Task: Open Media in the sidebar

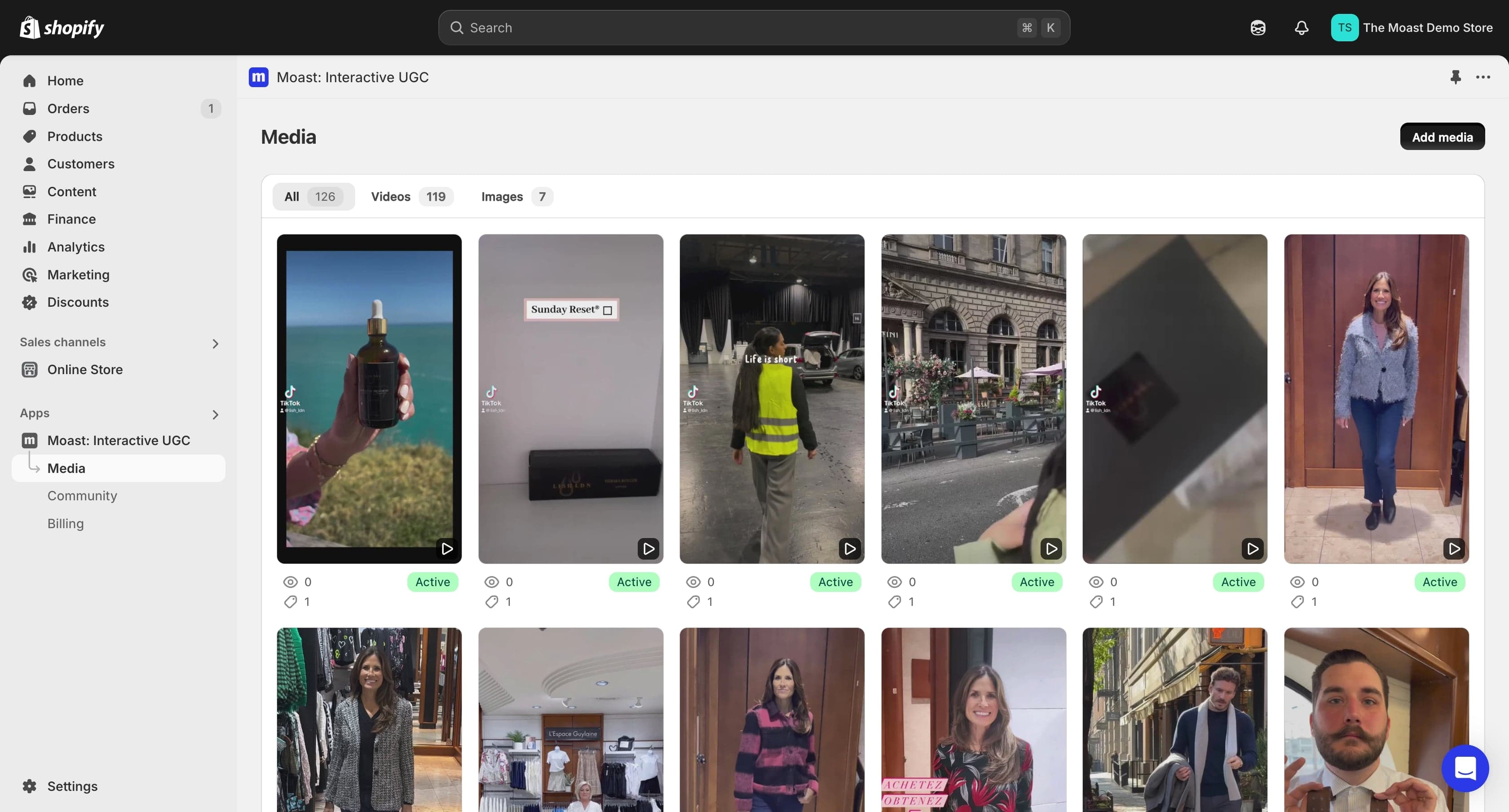Action: pyautogui.click(x=118, y=468)
